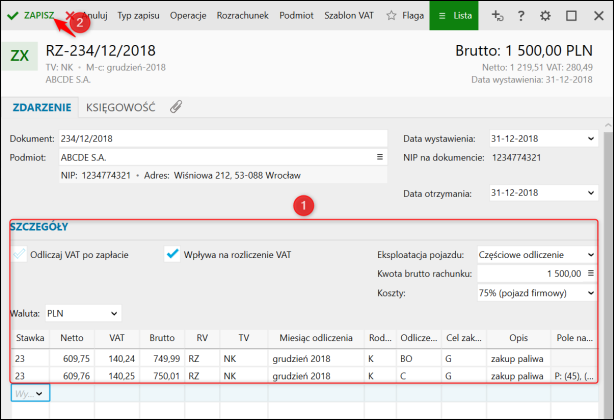This screenshot has height=420, width=614.
Task: Switch to KSIĘGOWOŚĆ tab
Action: pos(121,107)
